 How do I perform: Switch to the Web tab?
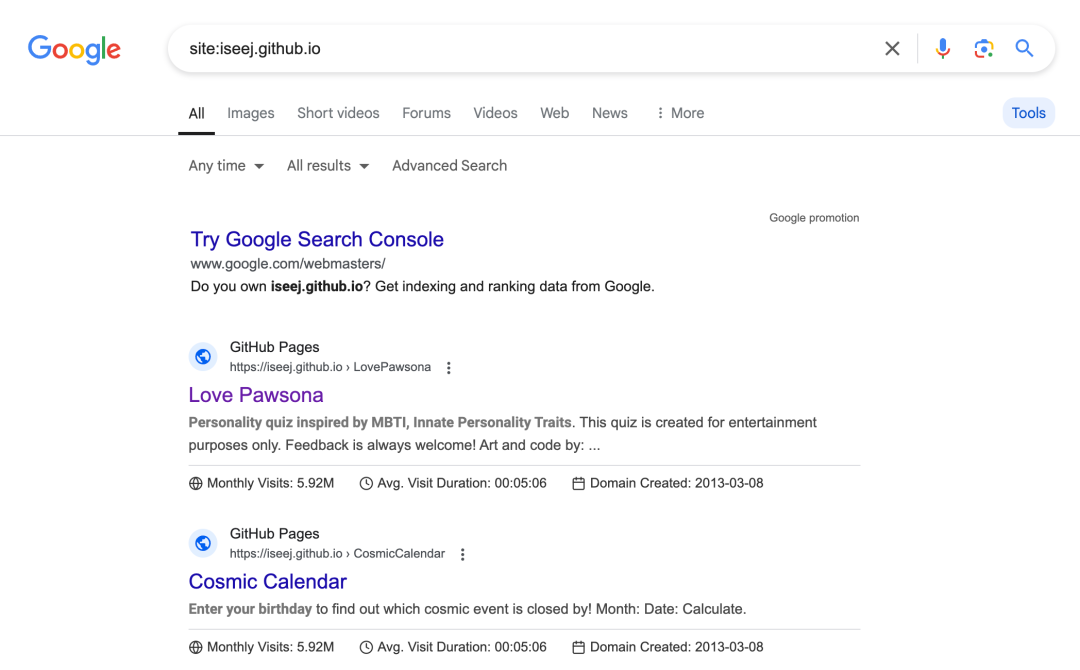pos(554,113)
